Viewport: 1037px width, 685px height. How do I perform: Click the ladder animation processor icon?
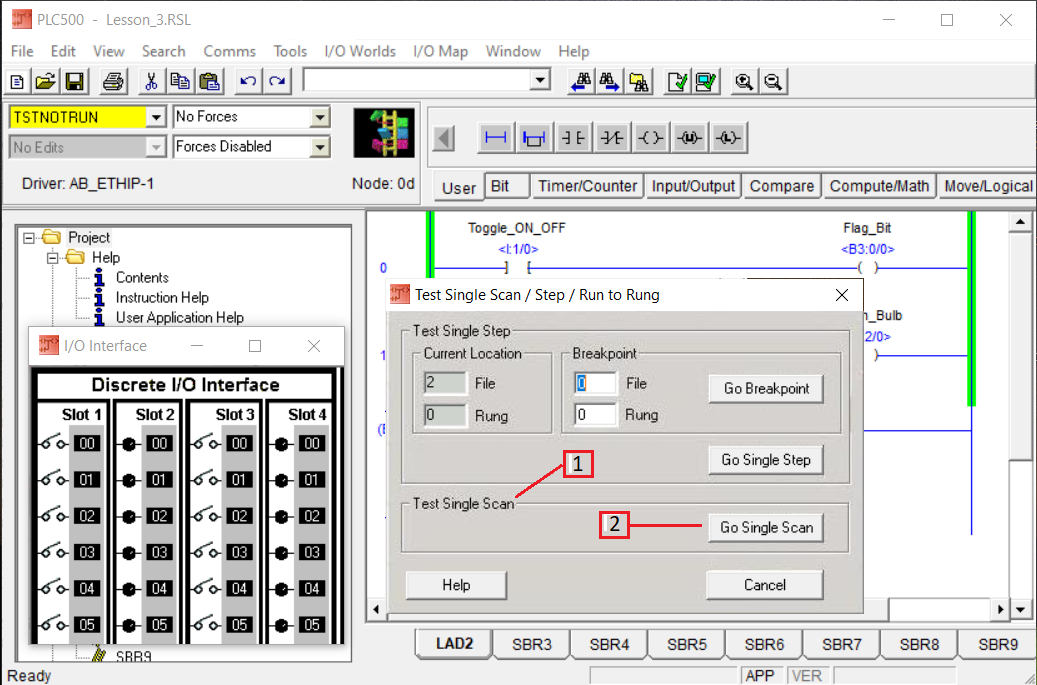click(x=384, y=133)
